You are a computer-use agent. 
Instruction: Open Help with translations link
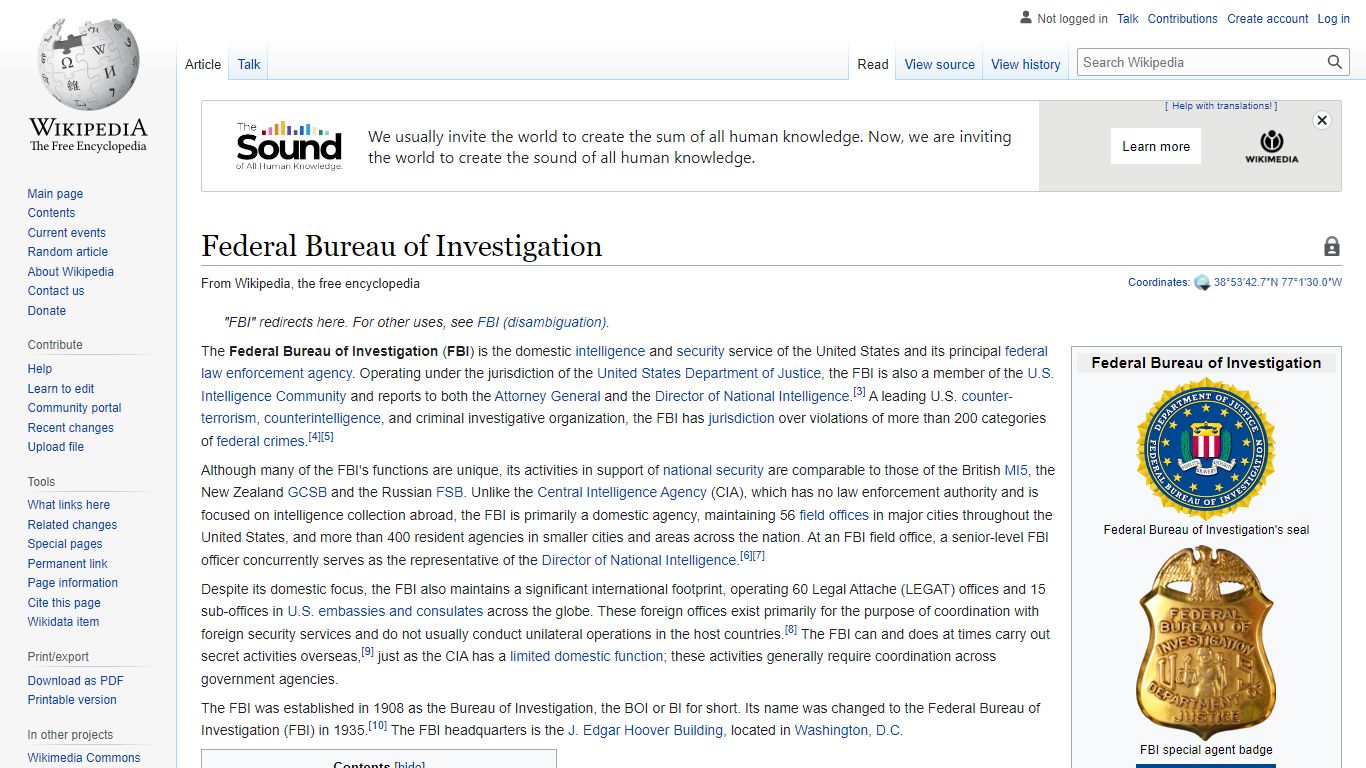[1221, 106]
